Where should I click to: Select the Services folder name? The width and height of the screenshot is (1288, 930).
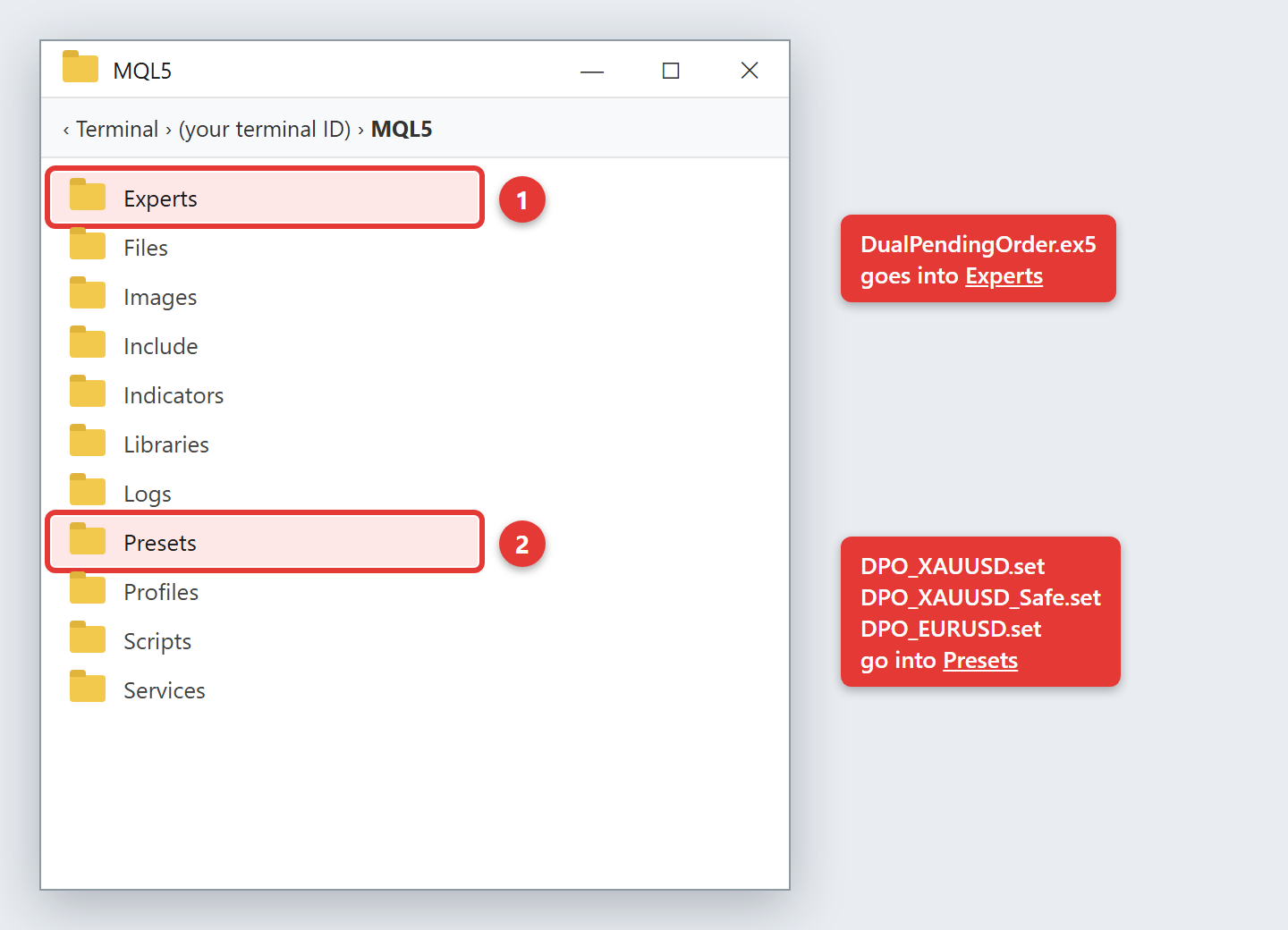[165, 690]
